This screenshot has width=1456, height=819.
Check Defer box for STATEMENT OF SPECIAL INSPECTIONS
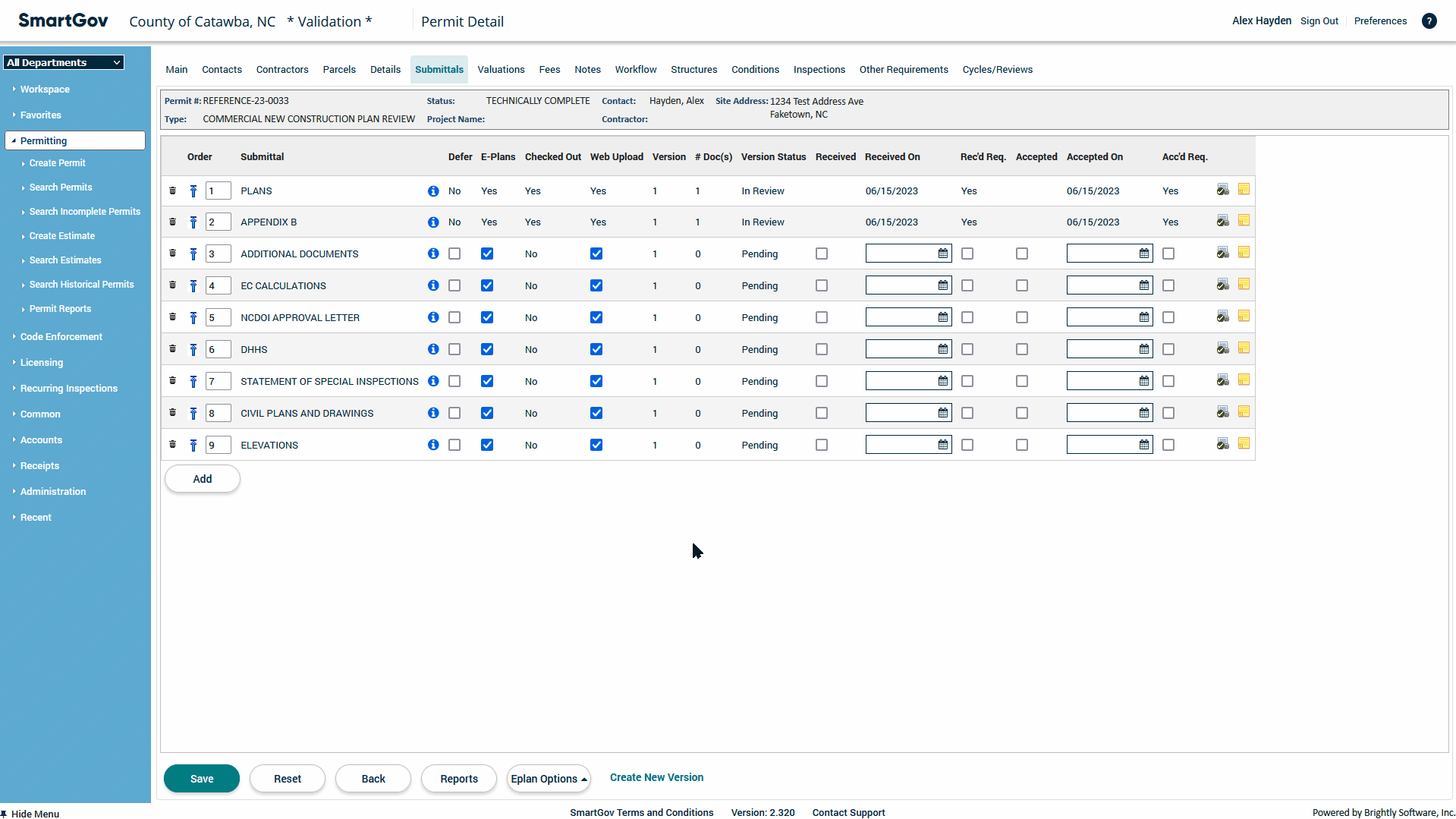pos(454,381)
